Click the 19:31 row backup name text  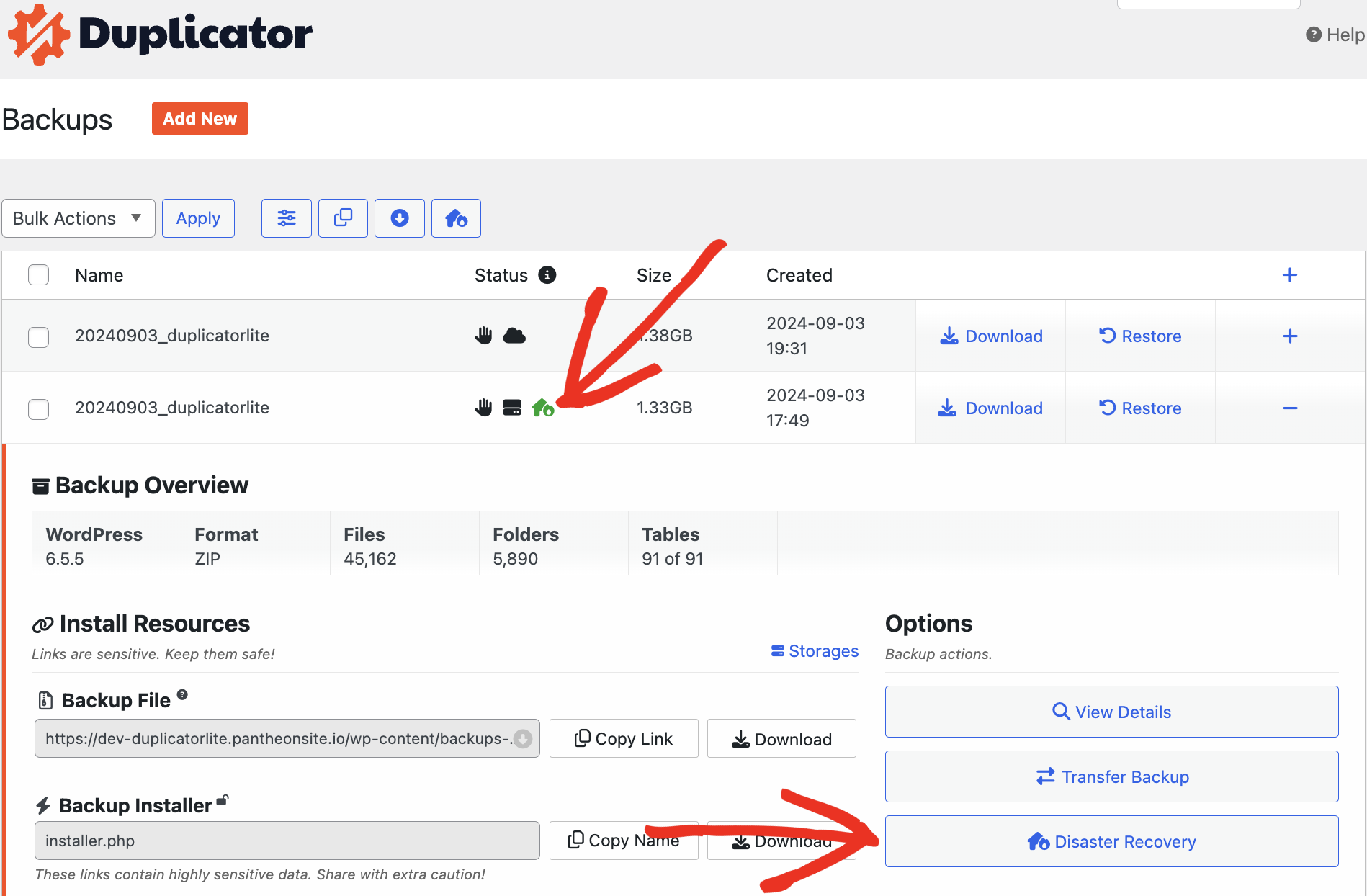pyautogui.click(x=172, y=336)
